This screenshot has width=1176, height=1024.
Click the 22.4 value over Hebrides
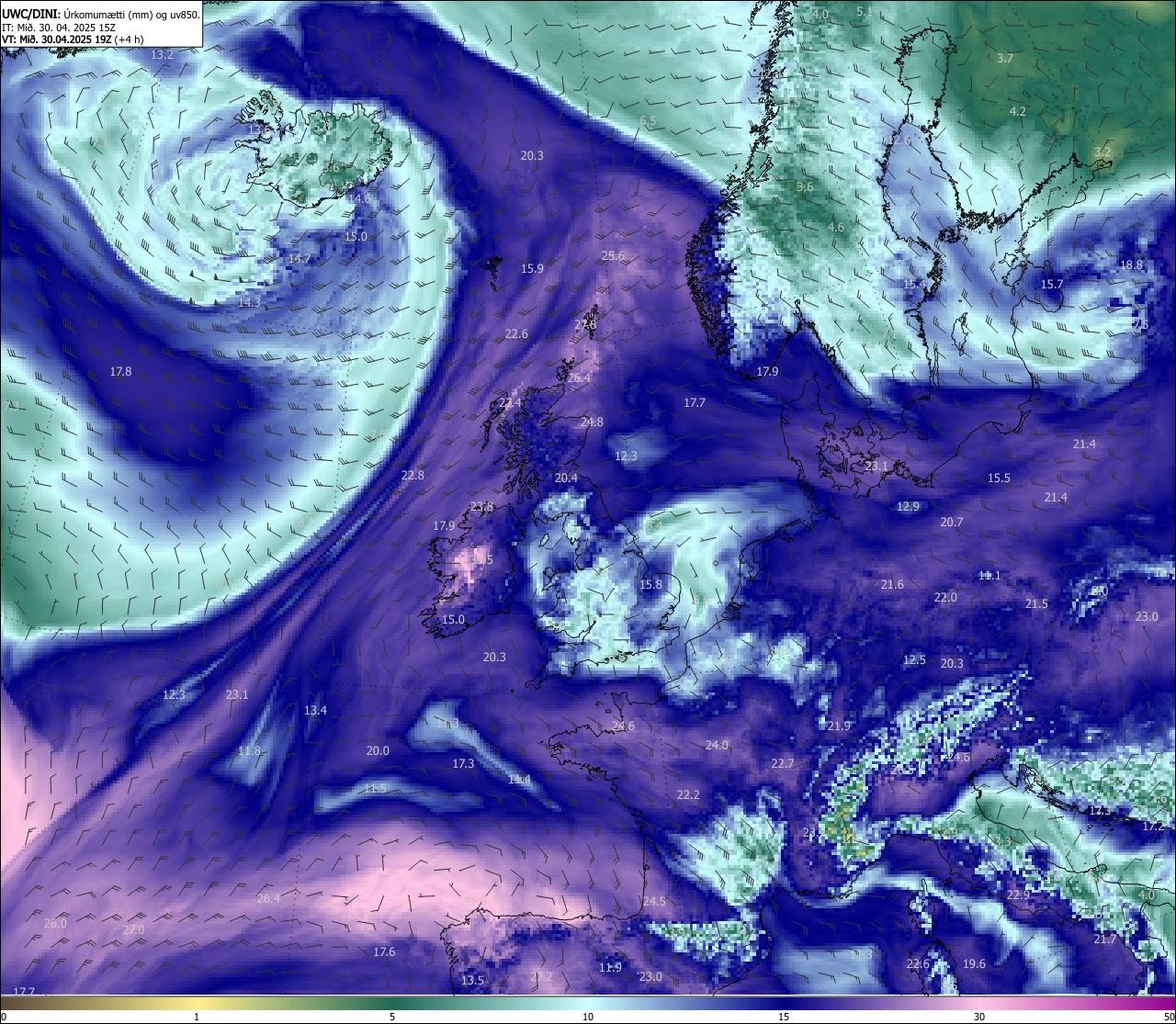click(x=510, y=403)
